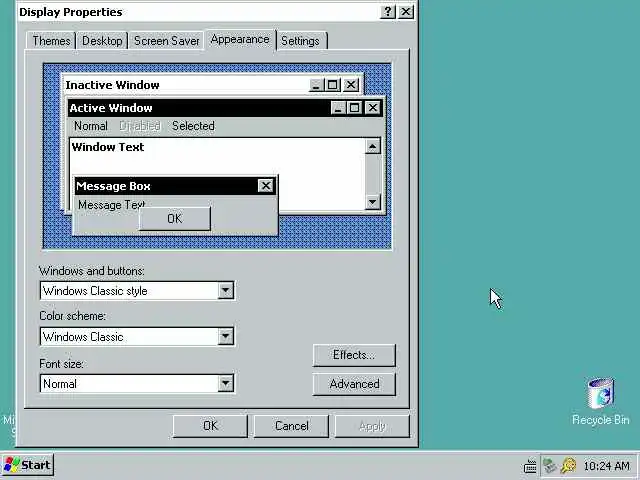
Task: Click the Active Window title bar in preview
Action: (x=225, y=108)
